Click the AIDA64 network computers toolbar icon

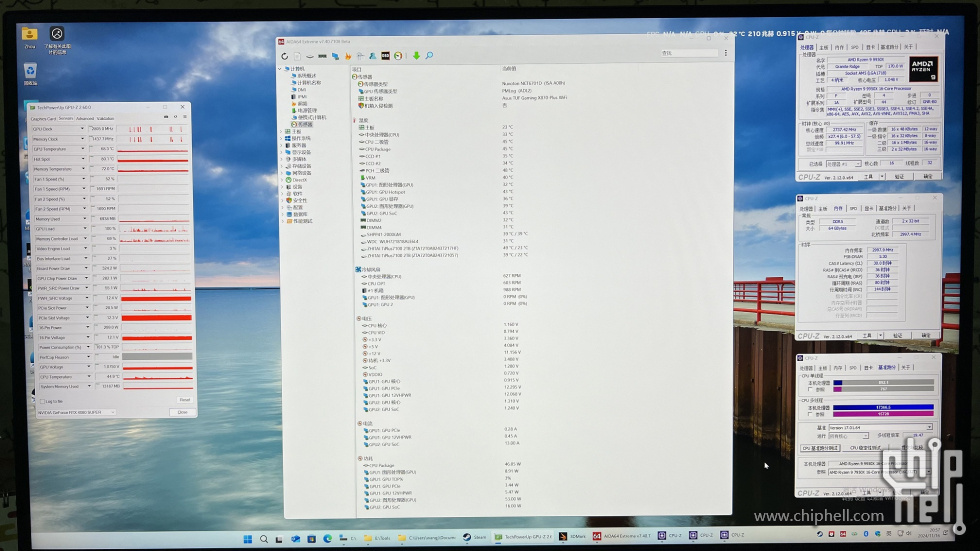336,56
